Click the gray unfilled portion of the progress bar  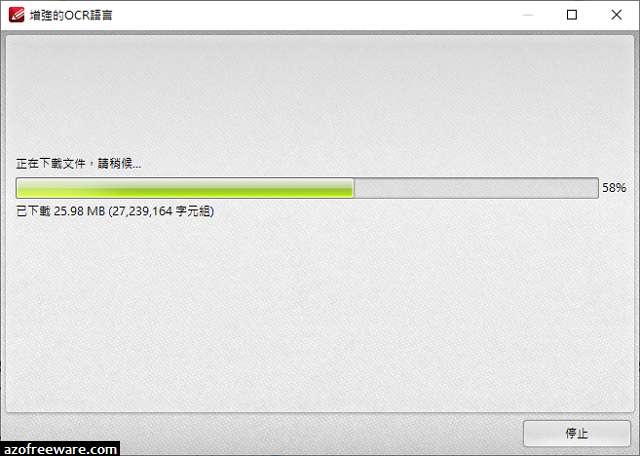[476, 188]
